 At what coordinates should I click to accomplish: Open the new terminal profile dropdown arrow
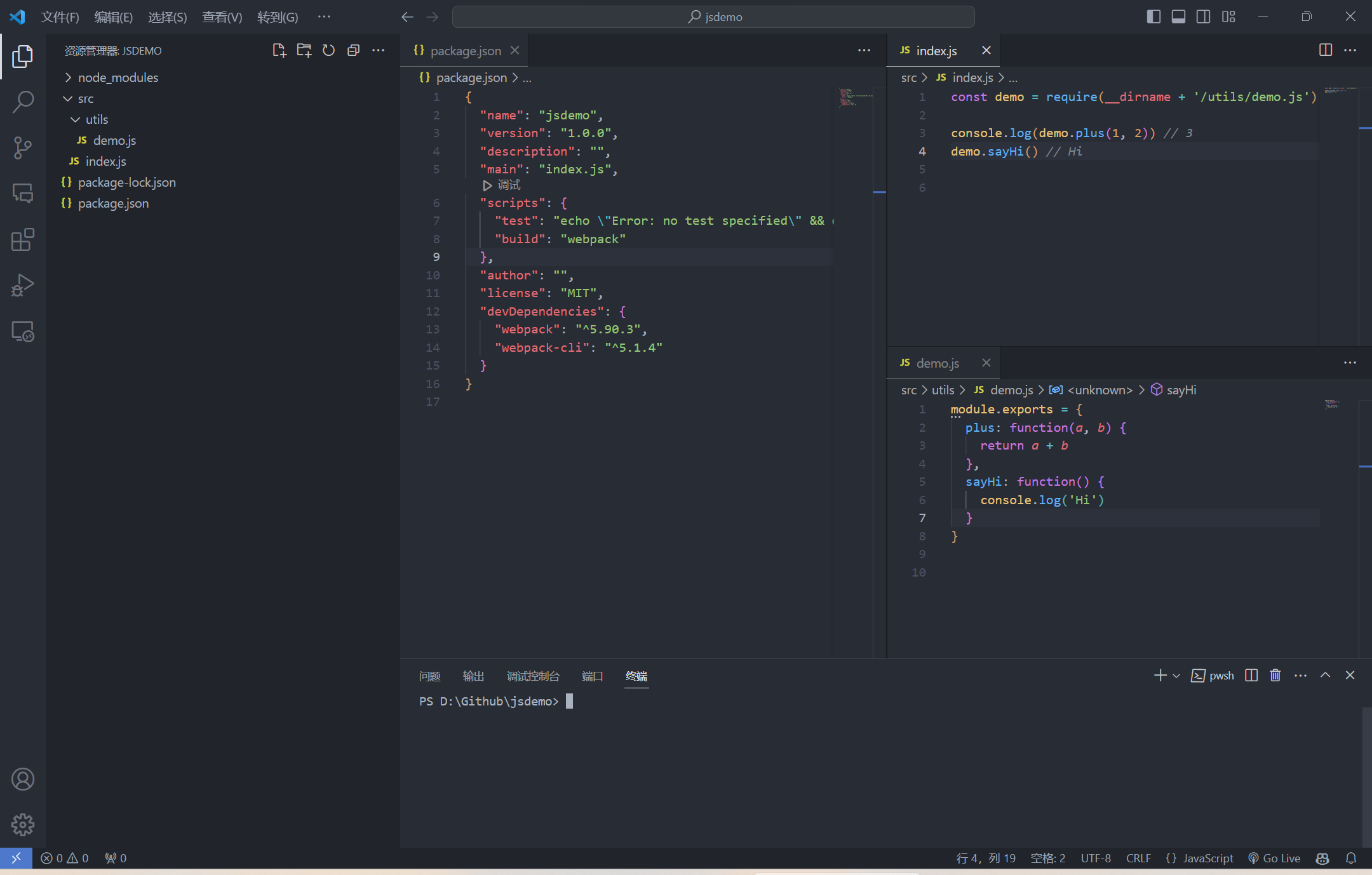[x=1176, y=676]
